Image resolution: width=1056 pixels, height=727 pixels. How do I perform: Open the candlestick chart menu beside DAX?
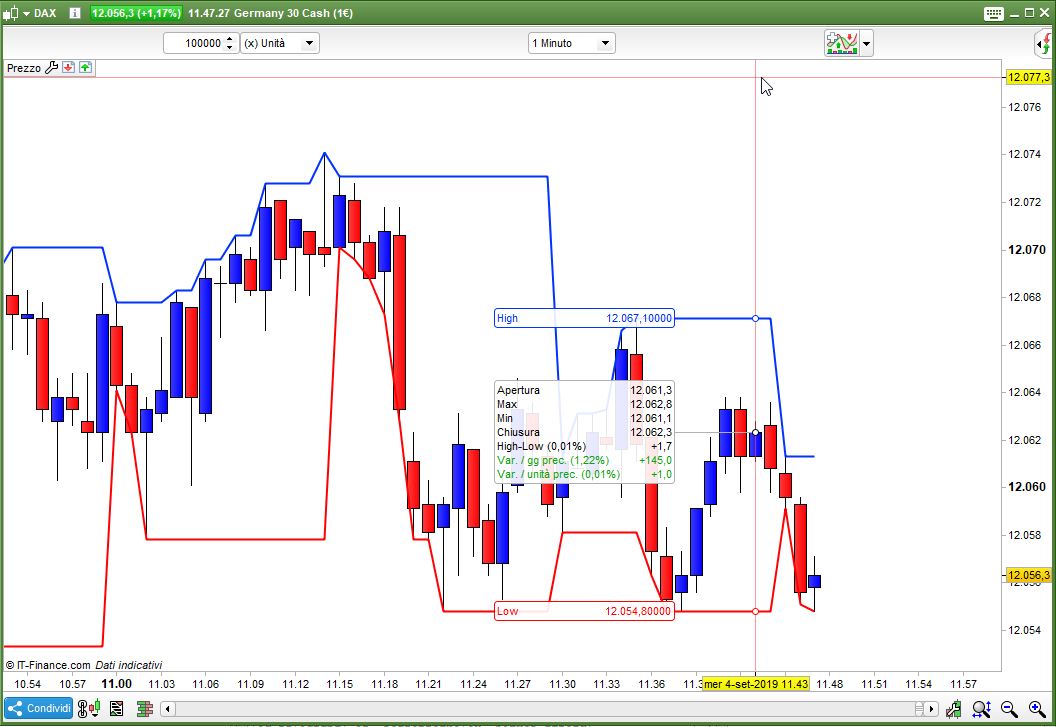[16, 13]
